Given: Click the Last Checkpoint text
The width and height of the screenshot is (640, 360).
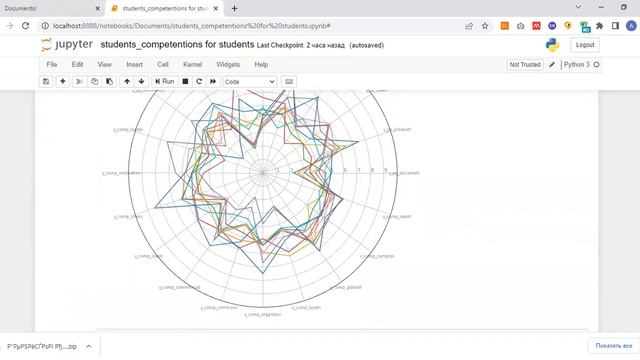Looking at the screenshot, I should click(x=300, y=45).
